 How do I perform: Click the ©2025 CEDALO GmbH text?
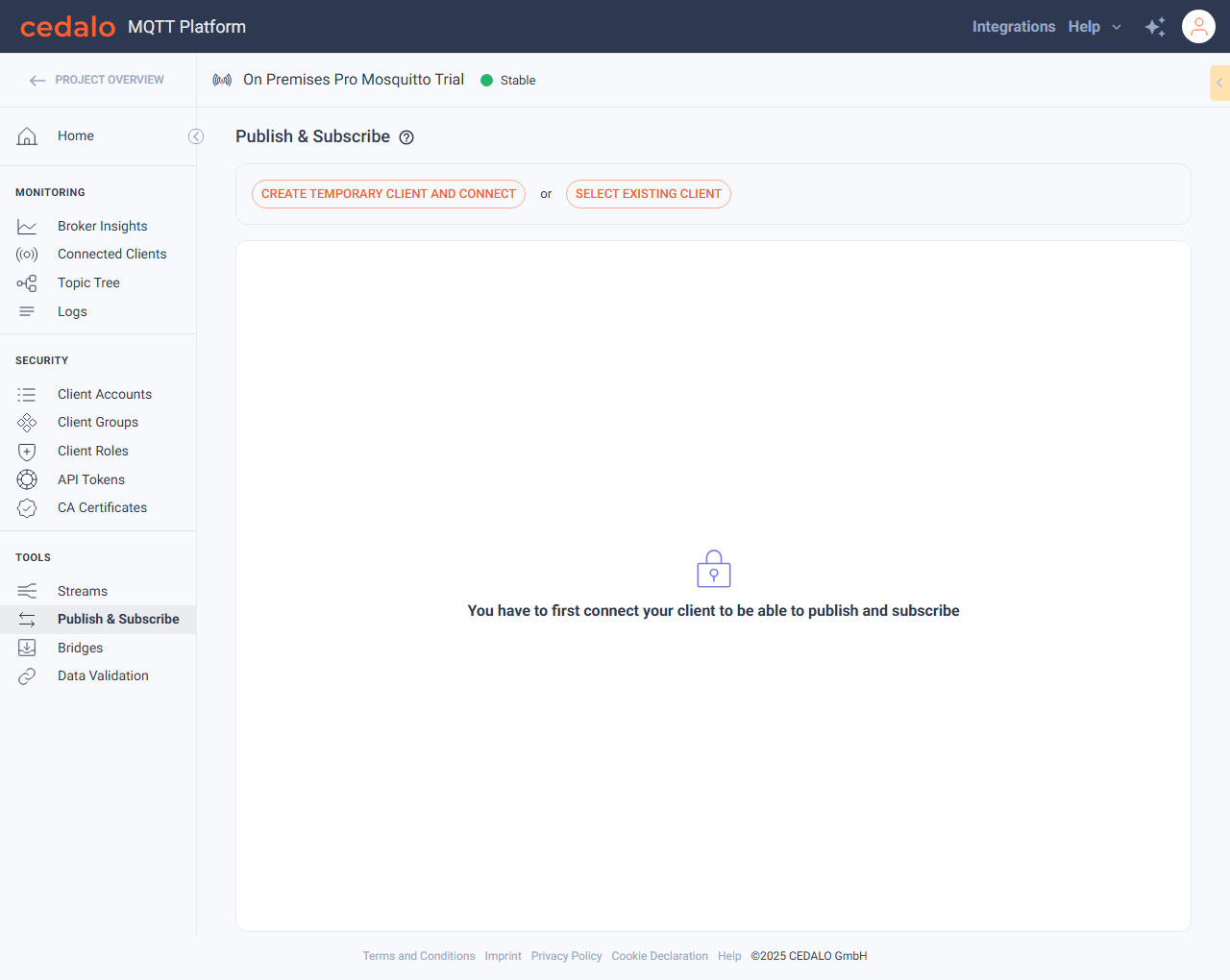tap(809, 957)
